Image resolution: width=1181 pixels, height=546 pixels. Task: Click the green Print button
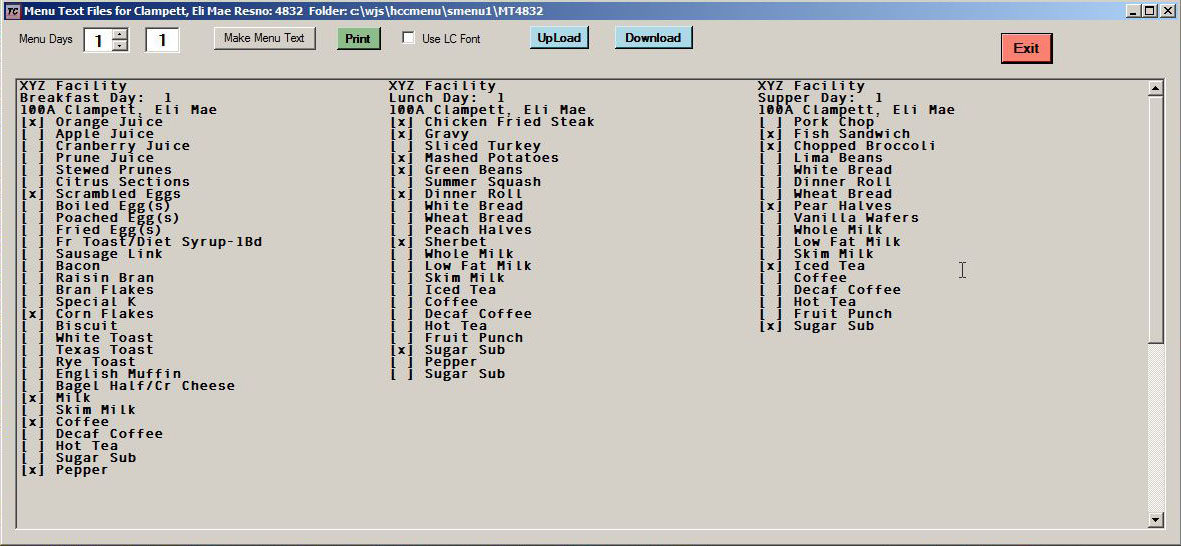click(359, 38)
